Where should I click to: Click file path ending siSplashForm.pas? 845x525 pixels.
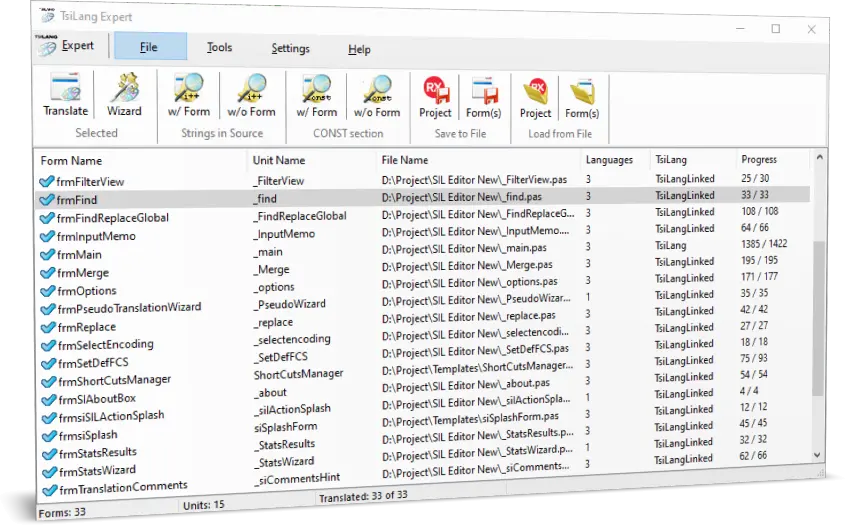tap(470, 418)
